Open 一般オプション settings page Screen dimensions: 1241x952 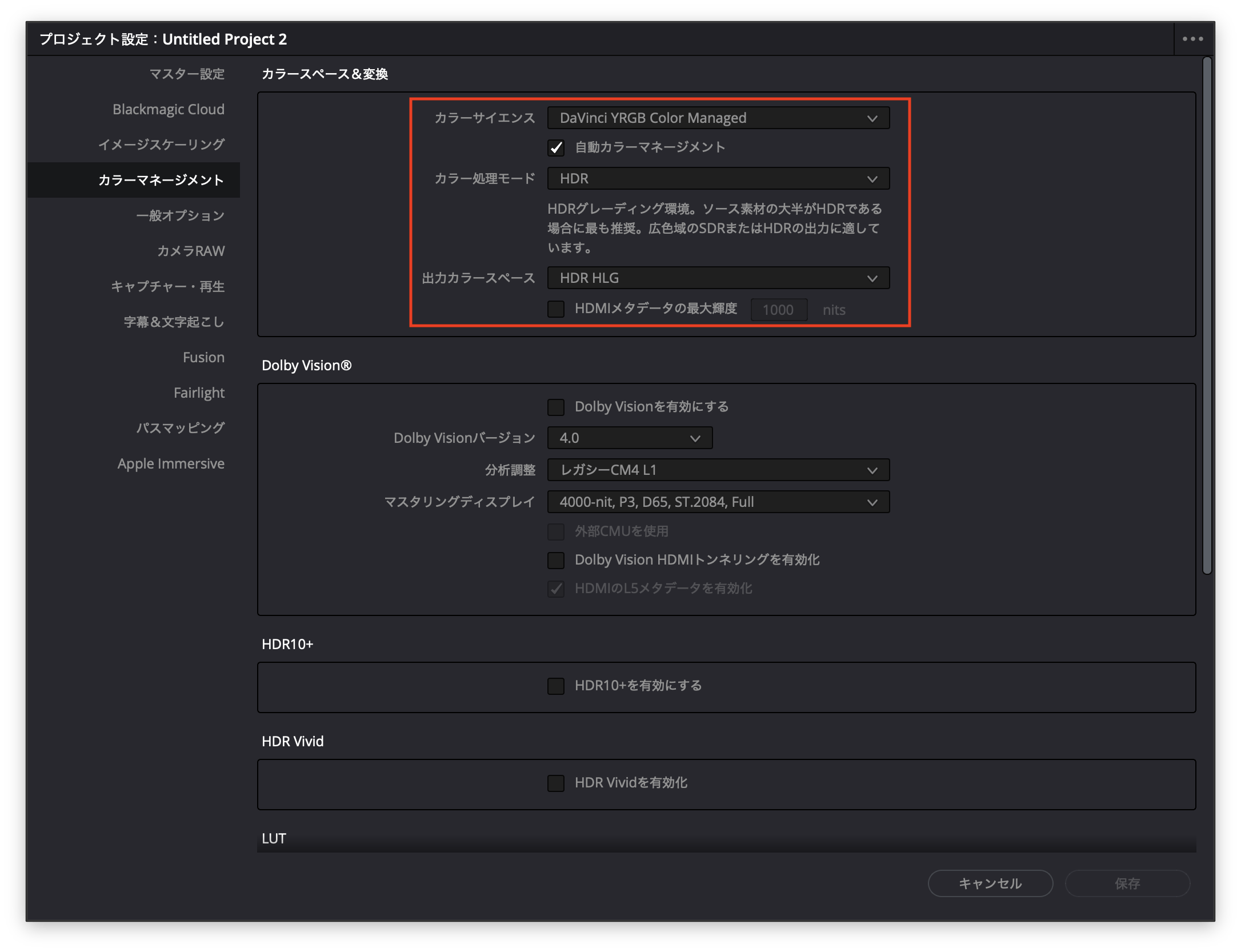[181, 215]
